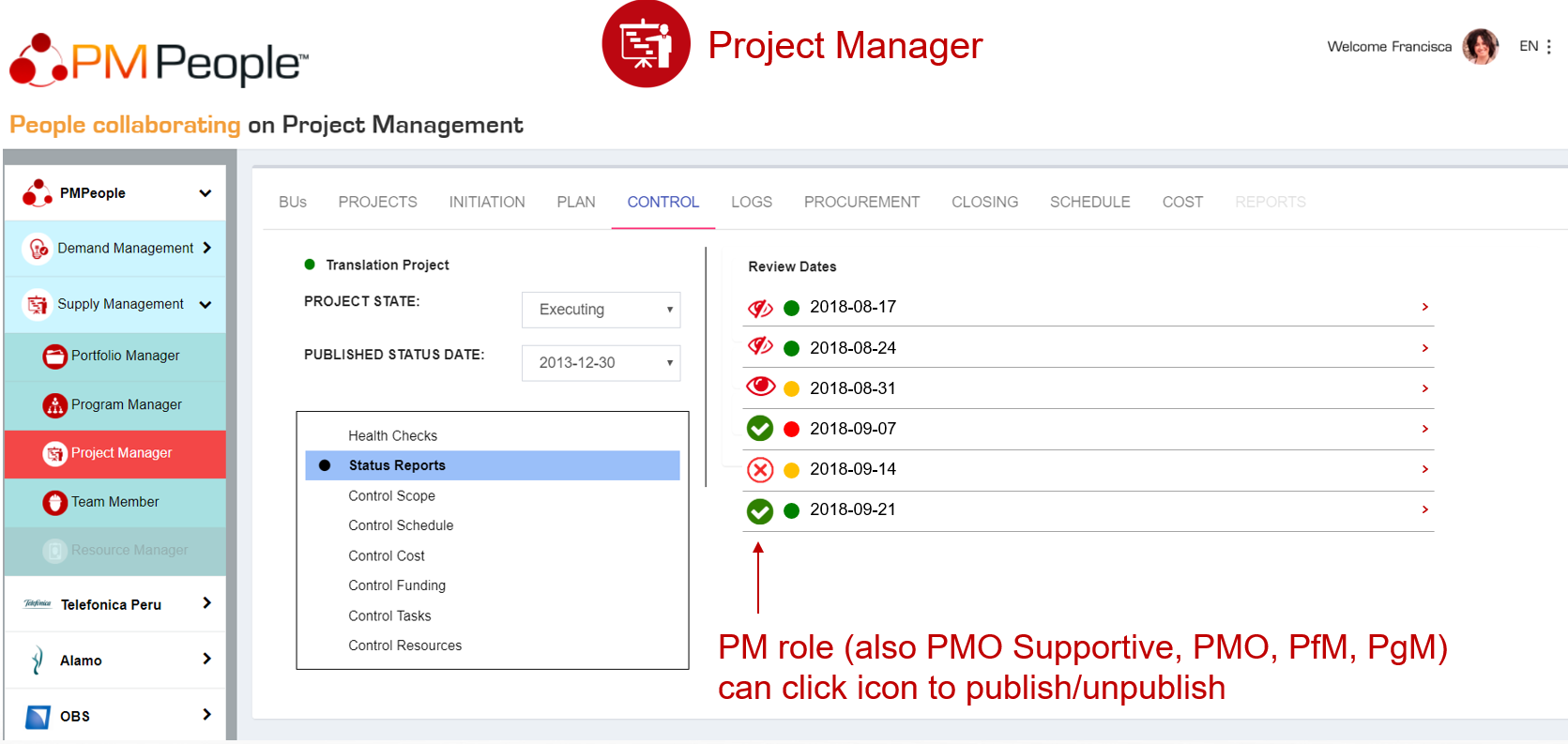Toggle the green check icon for 2018-09-07
1568x744 pixels.
760,429
